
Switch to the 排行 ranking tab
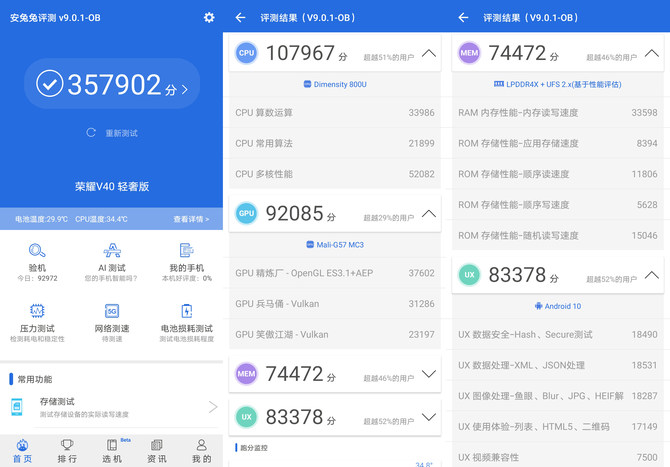tap(67, 451)
